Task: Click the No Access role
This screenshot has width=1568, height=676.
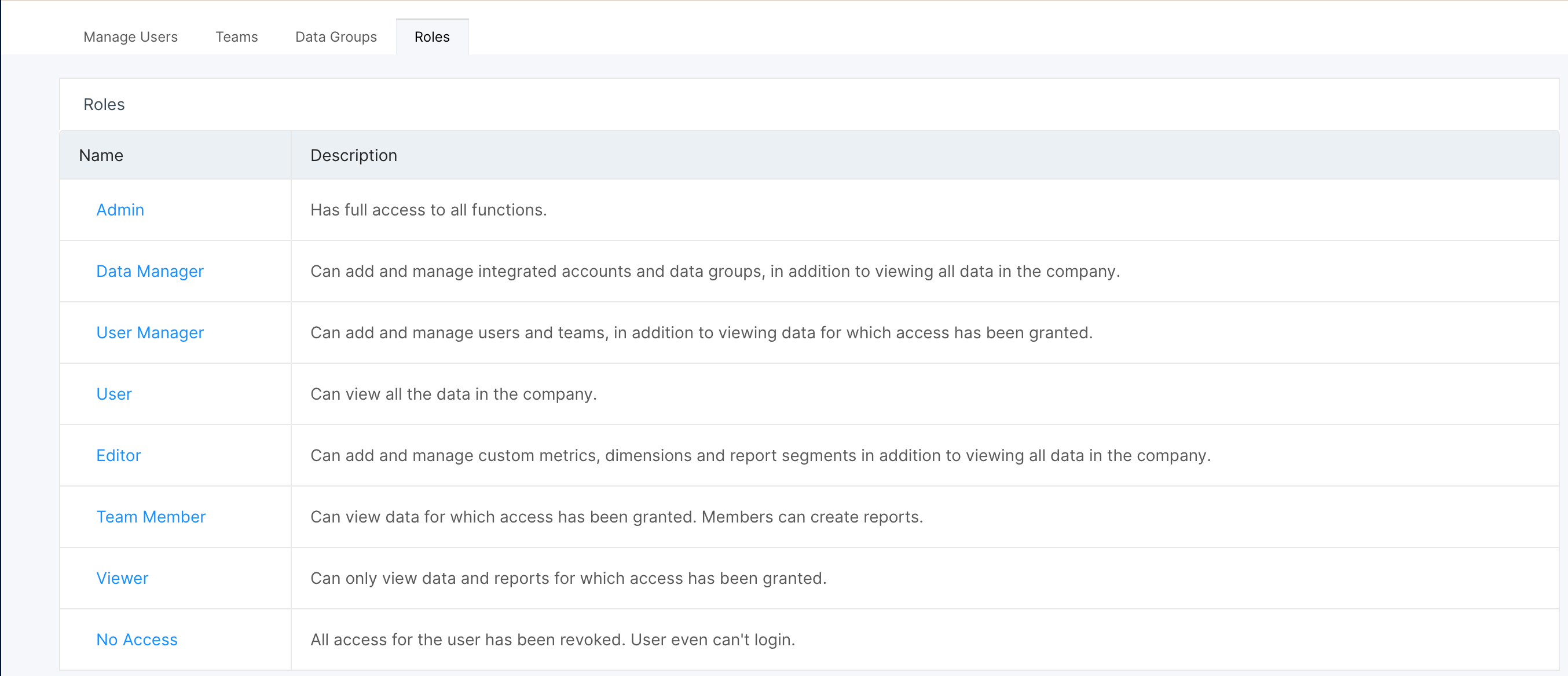Action: pos(137,640)
